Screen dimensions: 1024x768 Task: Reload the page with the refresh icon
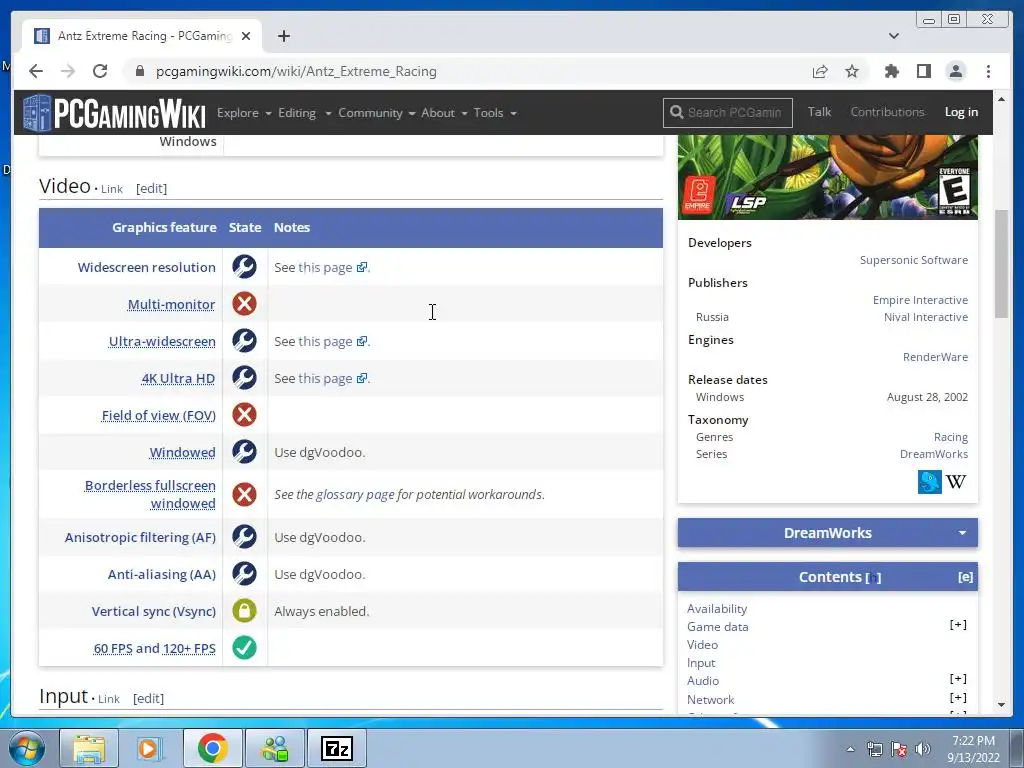pos(100,71)
